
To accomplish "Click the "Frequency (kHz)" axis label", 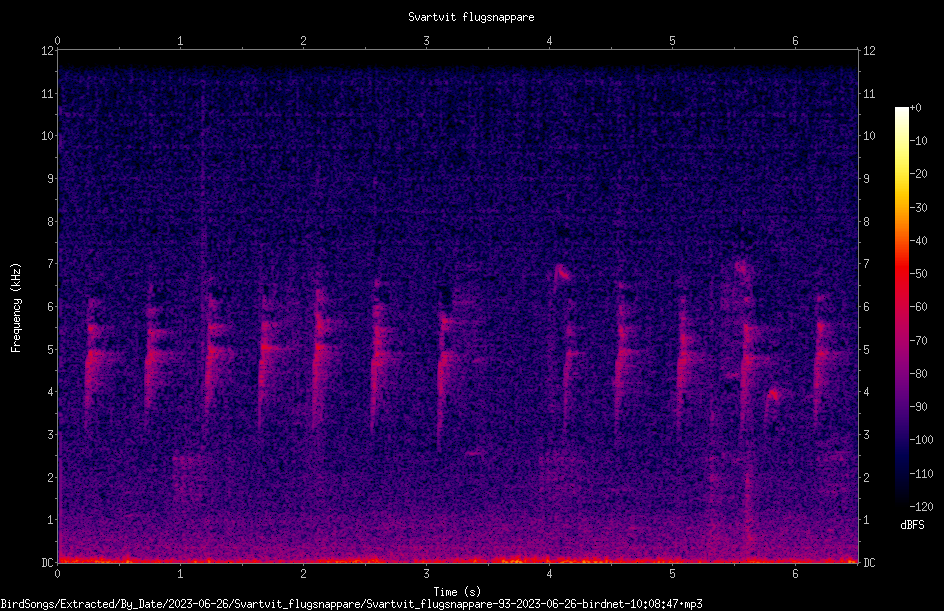I will [16, 307].
